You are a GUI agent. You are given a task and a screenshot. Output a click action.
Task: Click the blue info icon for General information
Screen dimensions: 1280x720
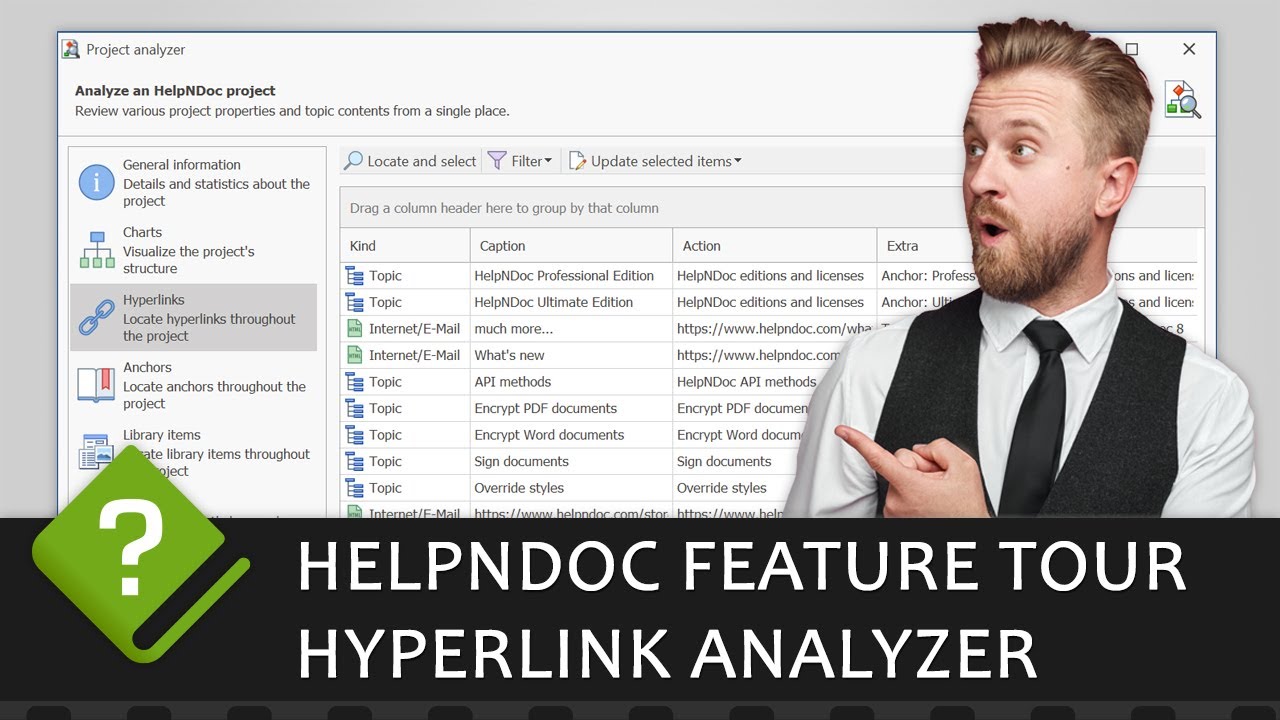pyautogui.click(x=97, y=182)
